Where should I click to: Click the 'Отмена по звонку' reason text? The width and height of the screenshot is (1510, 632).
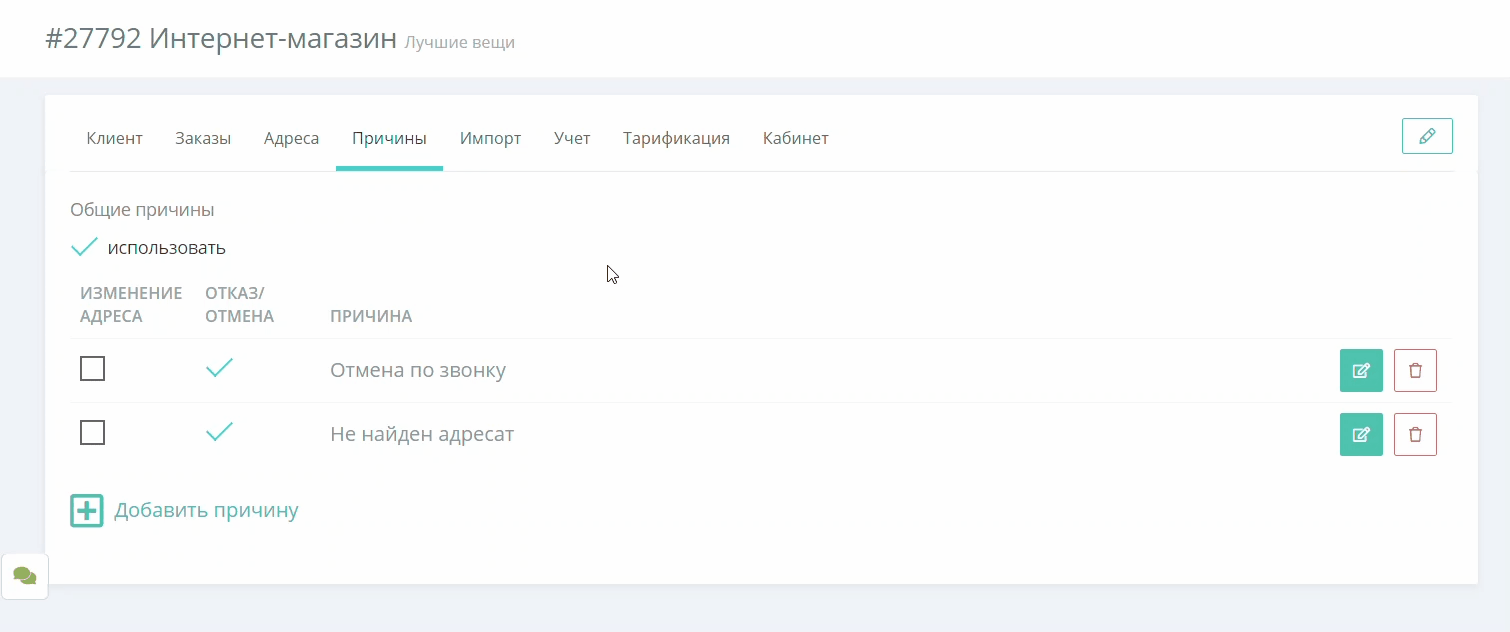pos(418,370)
